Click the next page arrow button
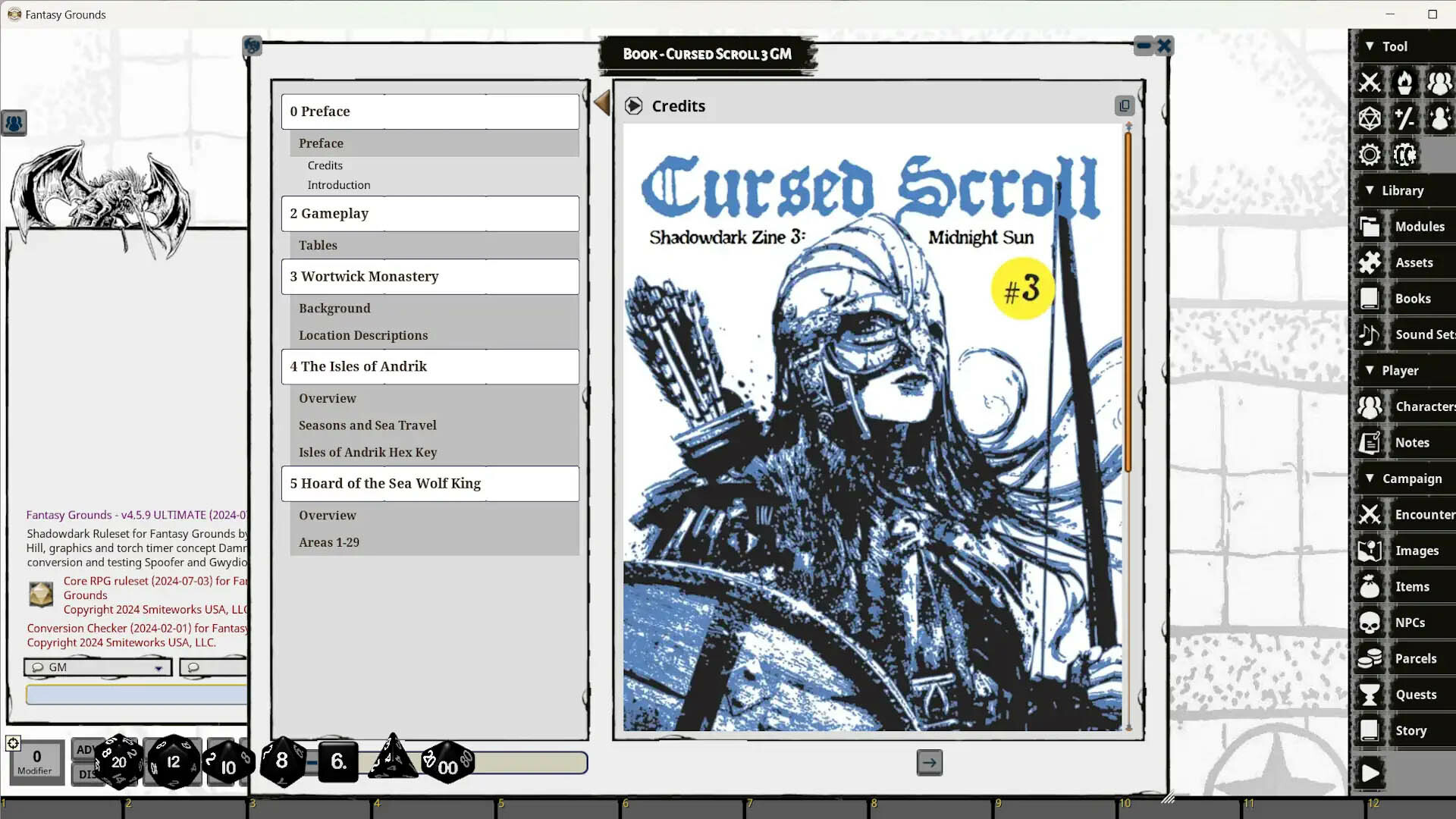This screenshot has height=819, width=1456. 930,763
